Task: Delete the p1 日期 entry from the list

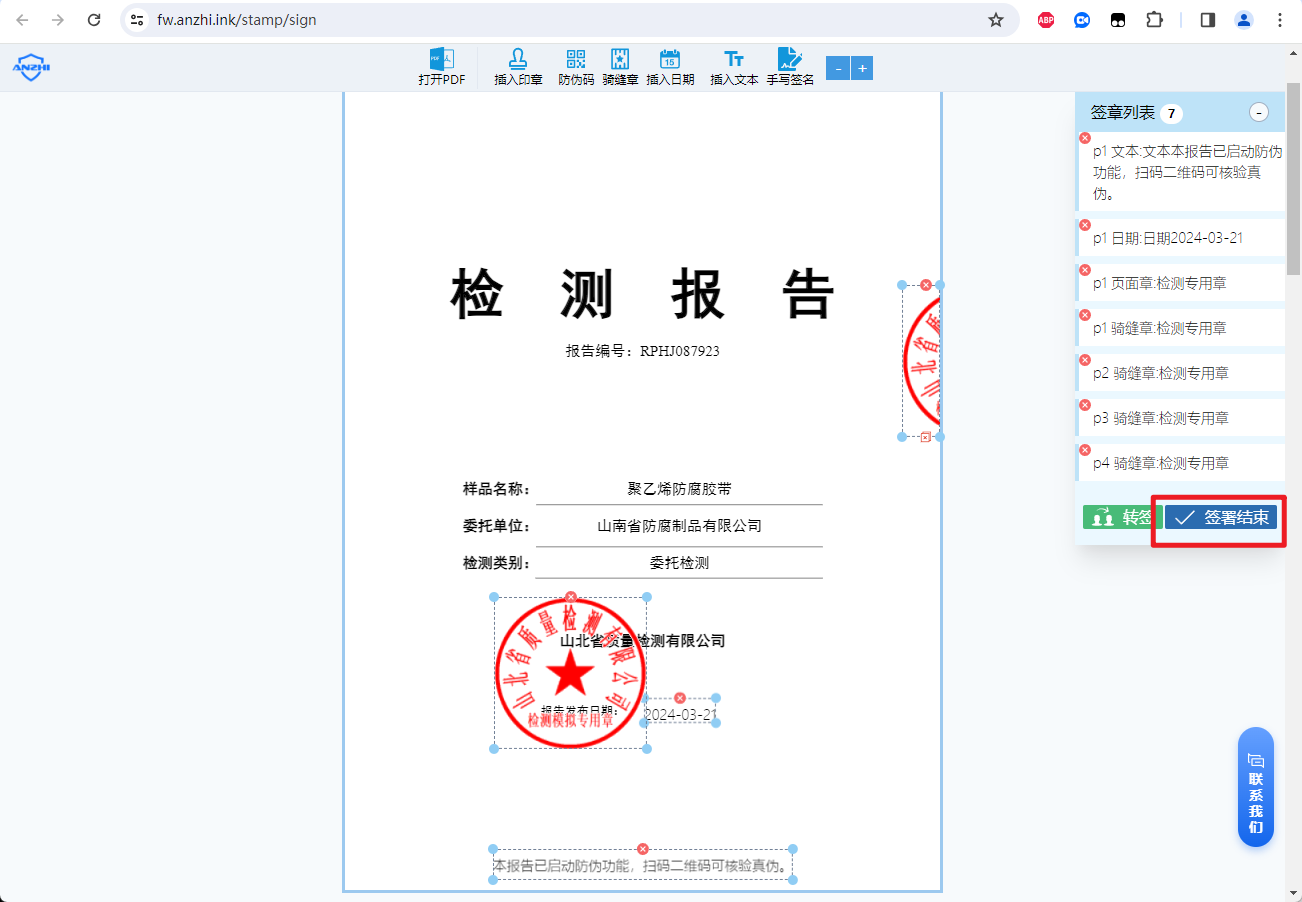Action: coord(1084,223)
